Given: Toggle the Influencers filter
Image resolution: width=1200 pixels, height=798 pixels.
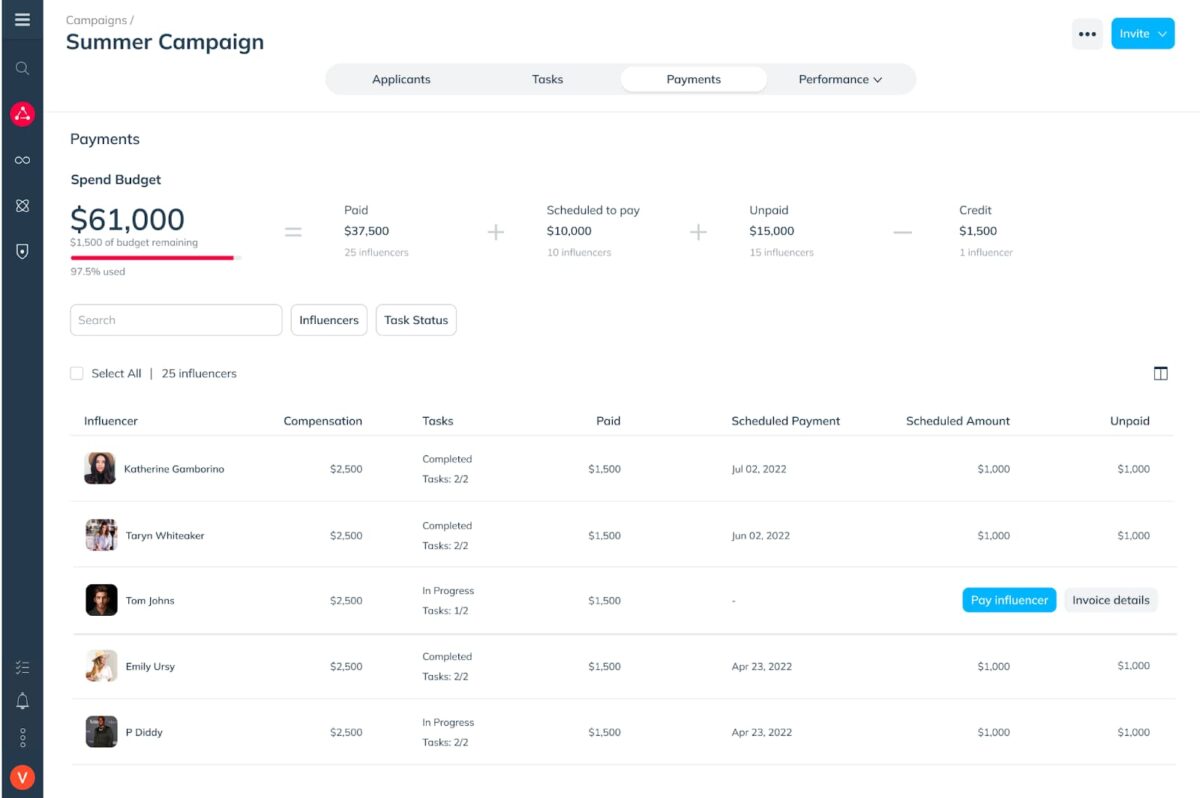Looking at the screenshot, I should (328, 320).
